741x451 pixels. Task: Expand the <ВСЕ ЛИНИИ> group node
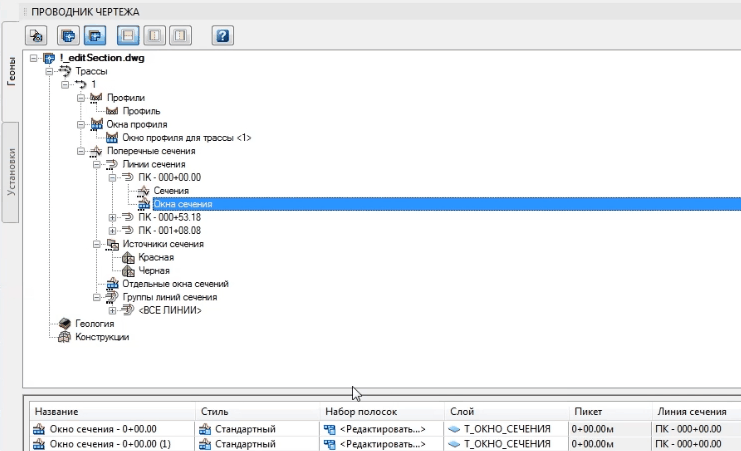pos(113,310)
